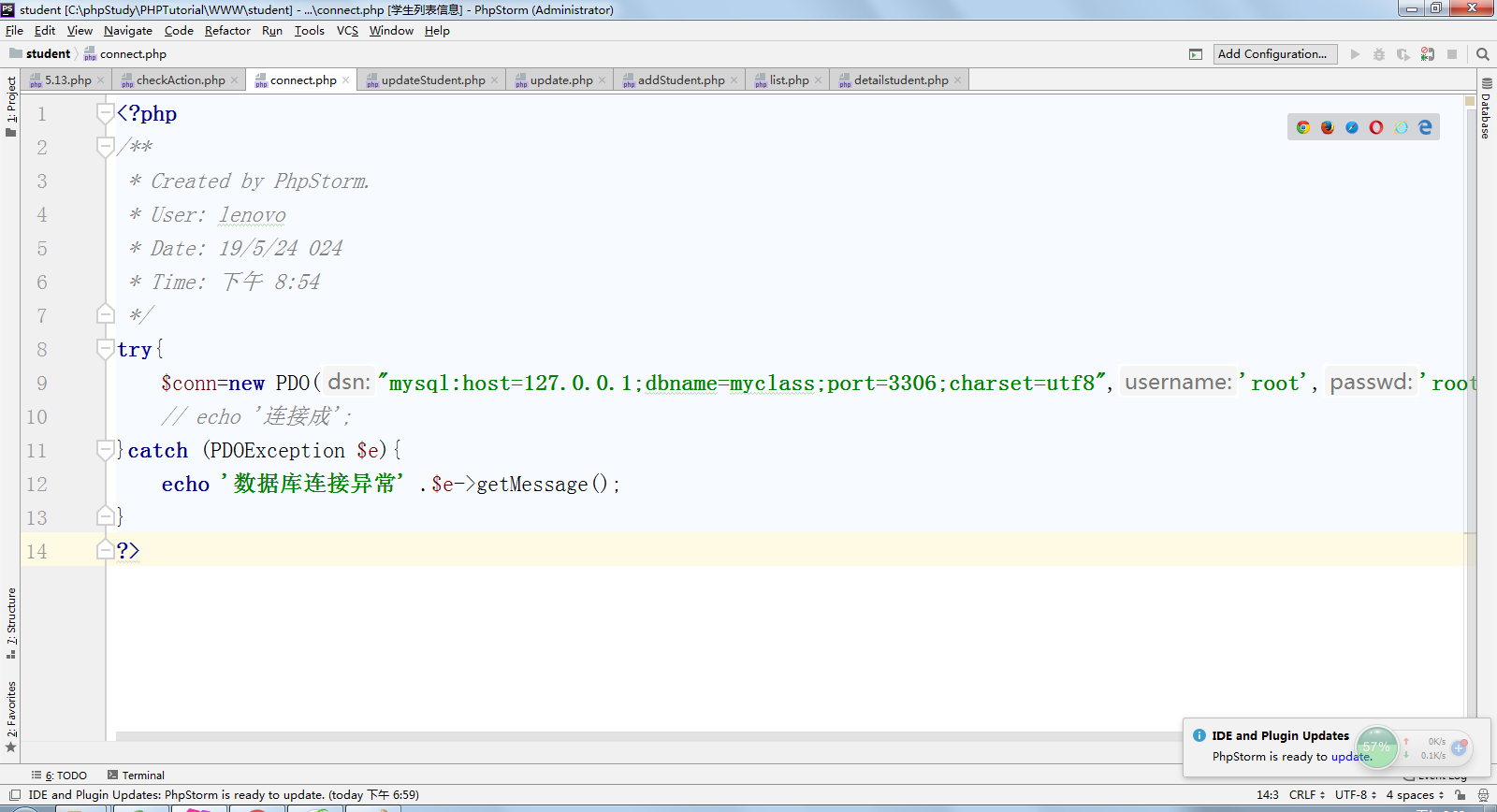Open code in Edge browser icon
Viewport: 1497px width, 812px height.
(x=1425, y=127)
